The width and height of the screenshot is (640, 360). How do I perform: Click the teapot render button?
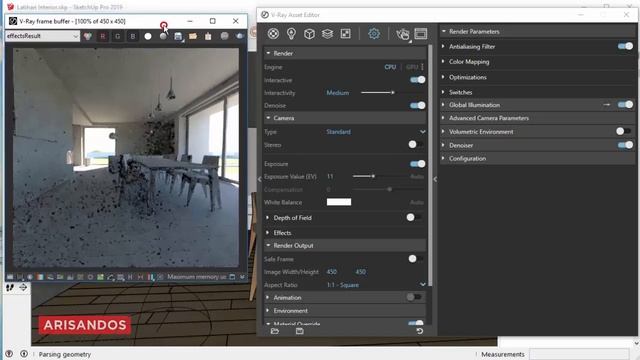(402, 34)
